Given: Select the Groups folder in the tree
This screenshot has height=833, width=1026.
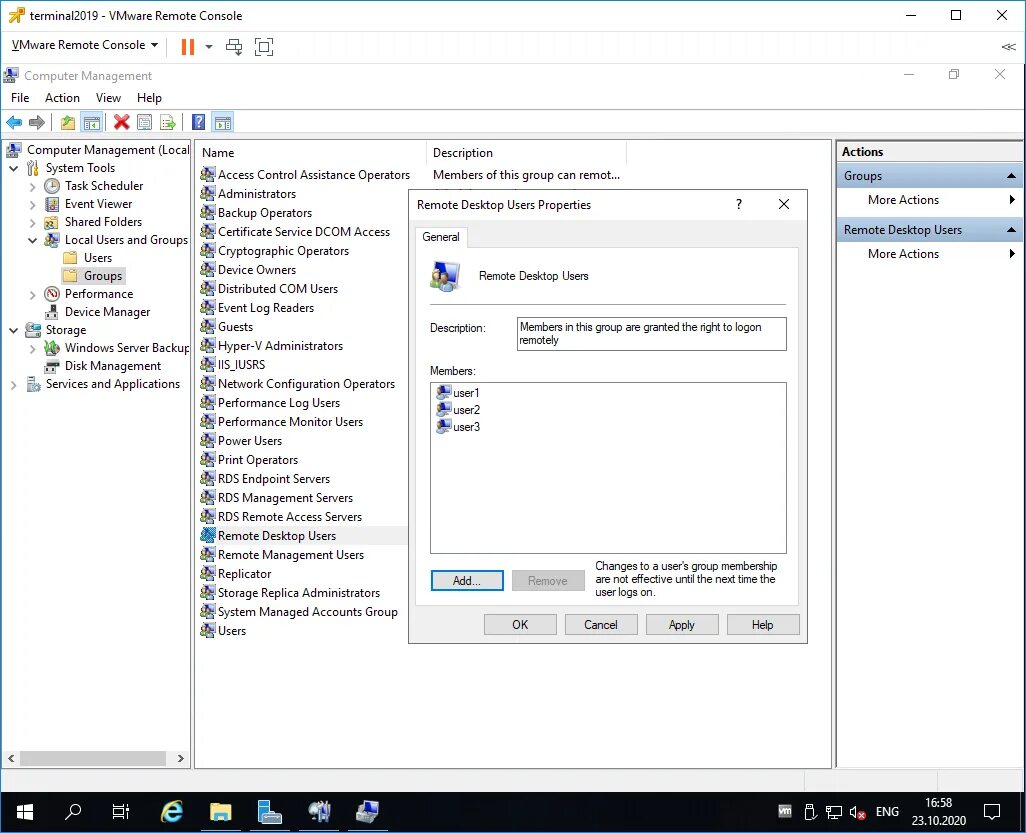Looking at the screenshot, I should tap(103, 276).
